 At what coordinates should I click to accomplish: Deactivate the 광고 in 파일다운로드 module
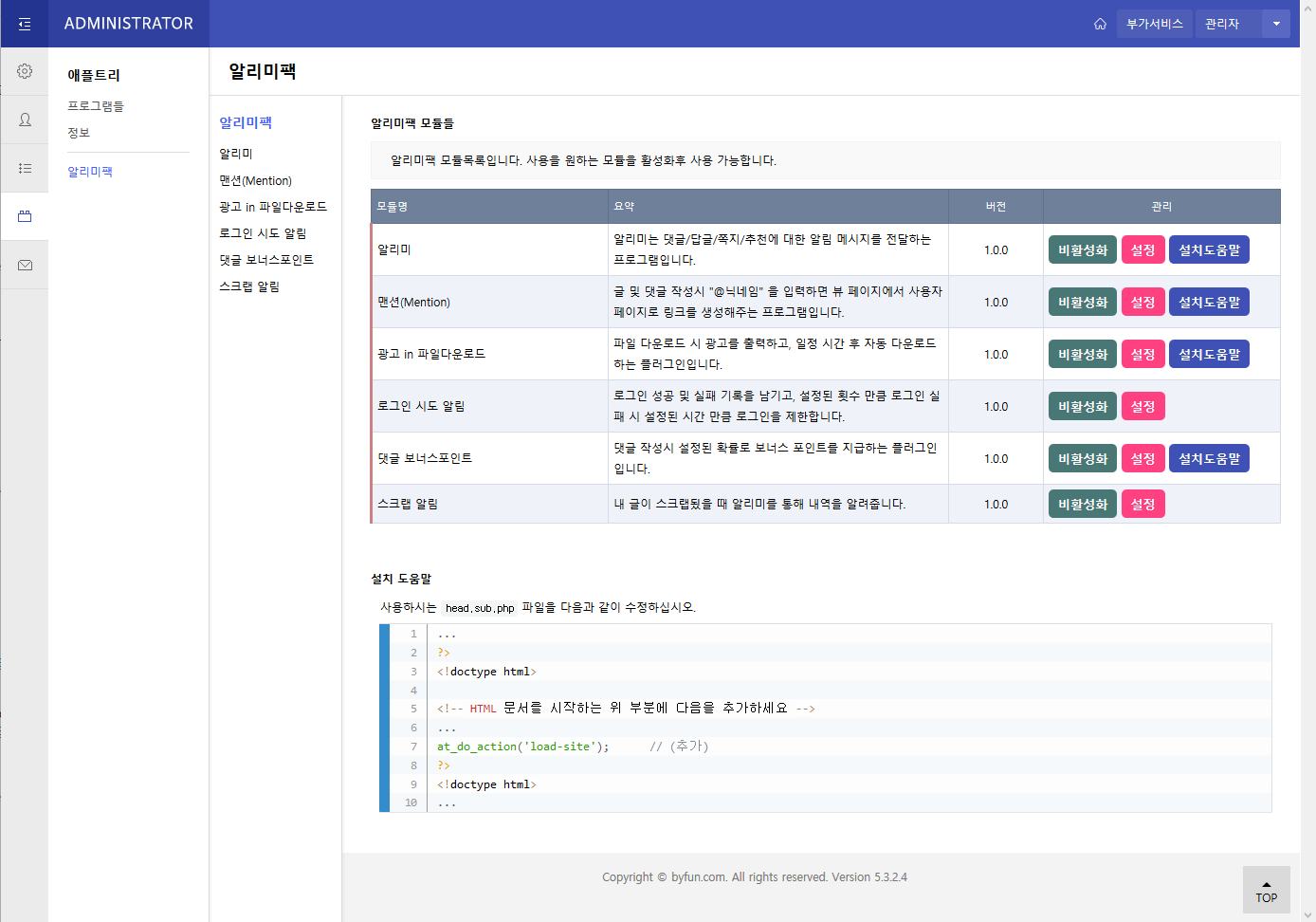1083,355
